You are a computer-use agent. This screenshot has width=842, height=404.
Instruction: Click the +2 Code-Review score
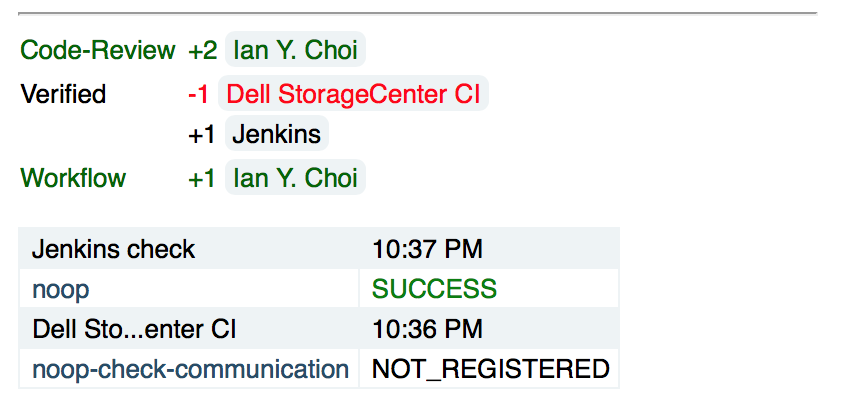pyautogui.click(x=202, y=49)
